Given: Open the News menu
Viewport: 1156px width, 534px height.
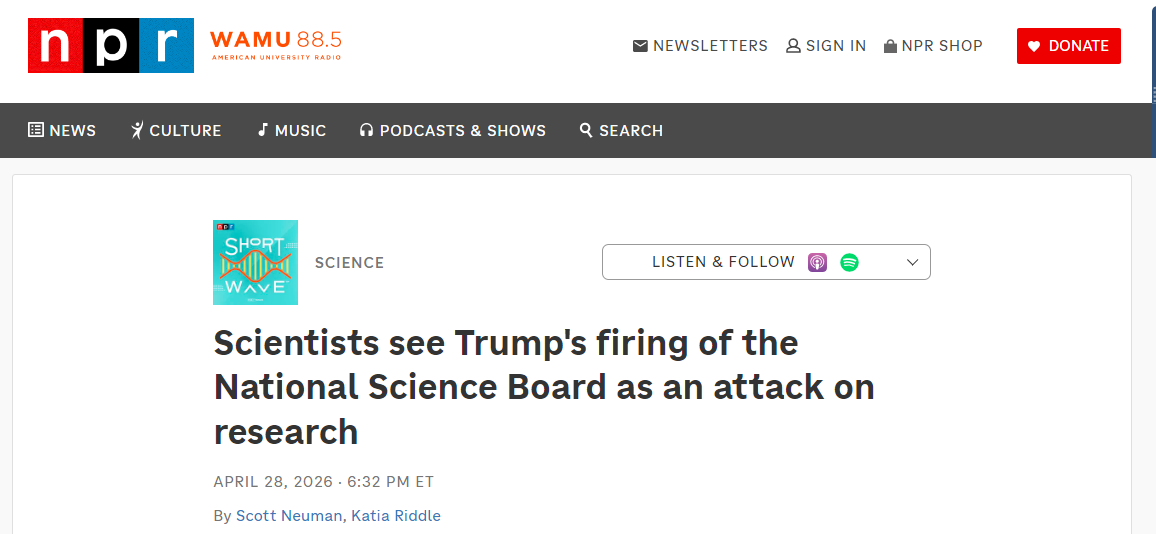Looking at the screenshot, I should (x=62, y=130).
